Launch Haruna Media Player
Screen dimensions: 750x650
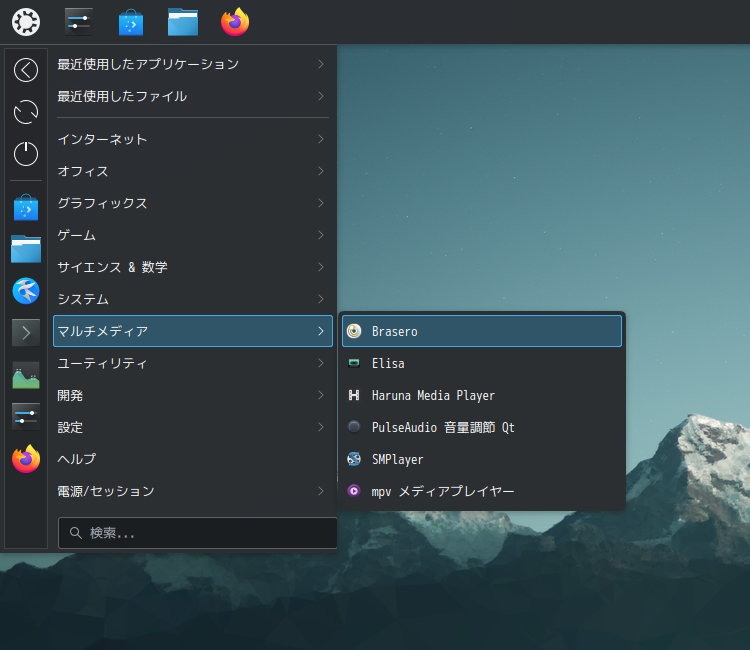tap(482, 395)
